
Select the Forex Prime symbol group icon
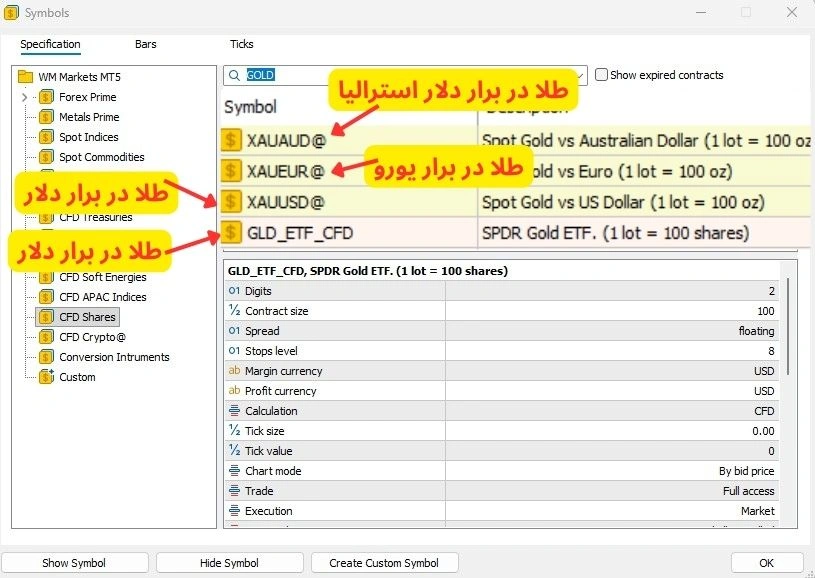pyautogui.click(x=46, y=97)
